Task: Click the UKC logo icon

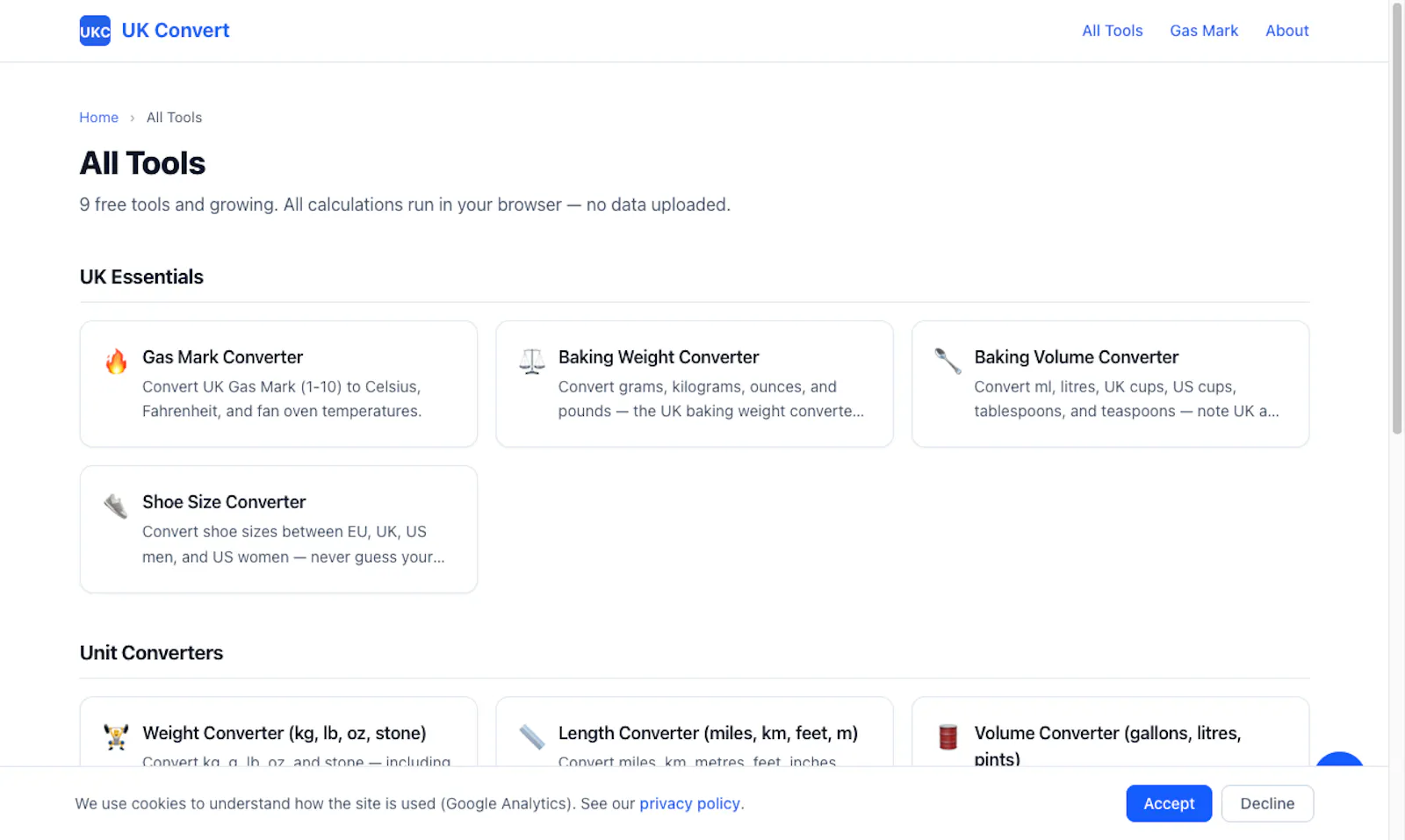Action: pos(95,31)
